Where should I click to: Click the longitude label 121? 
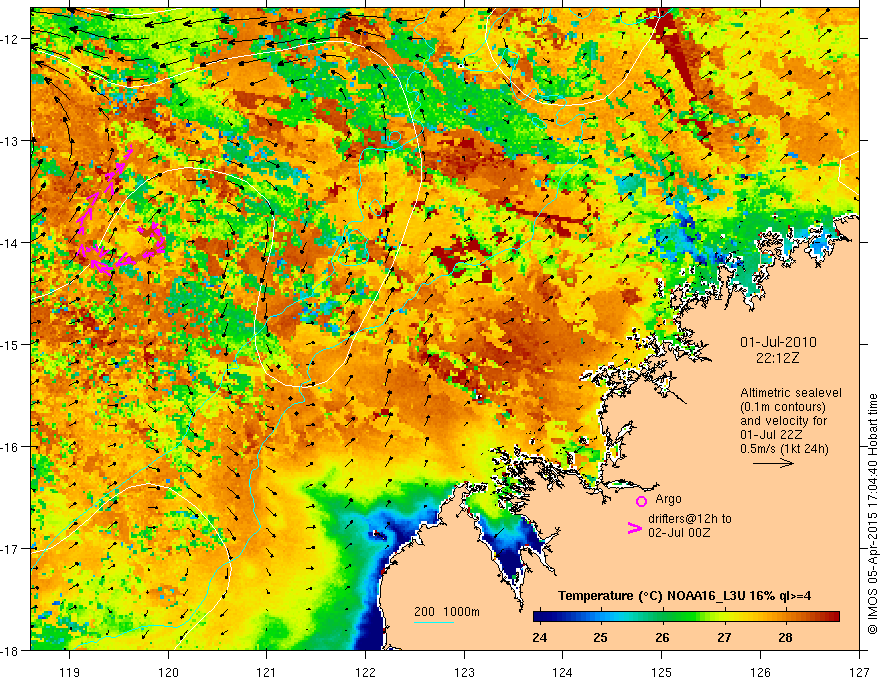(267, 672)
